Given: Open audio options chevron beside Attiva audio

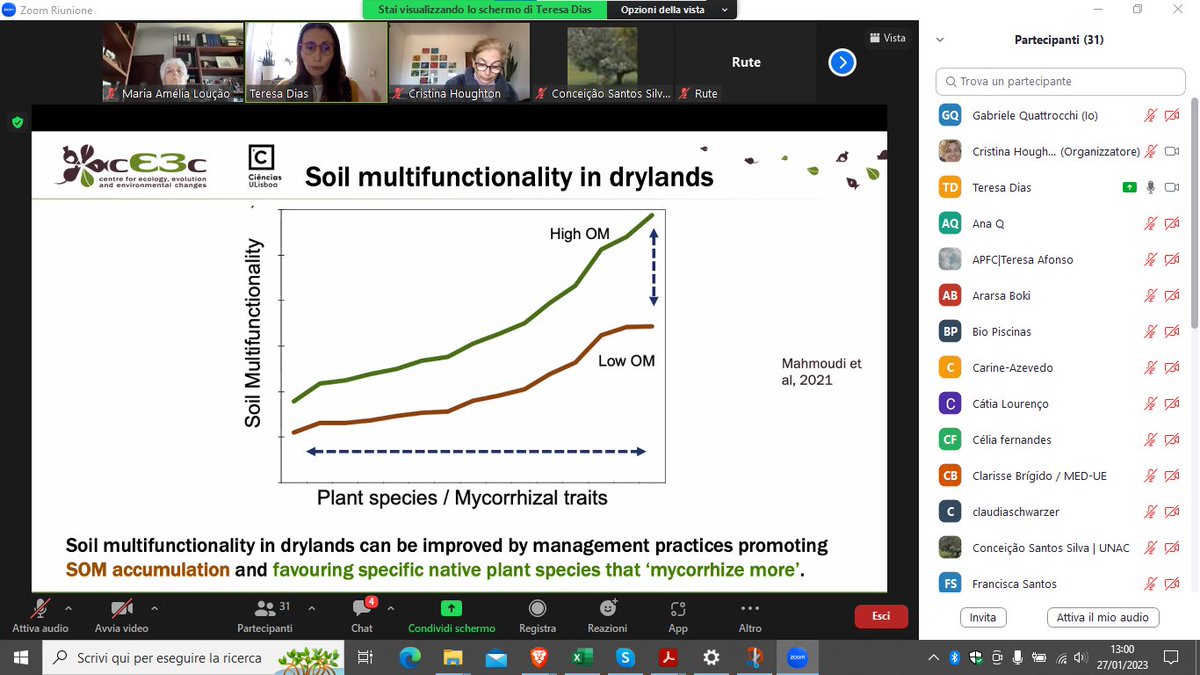Looking at the screenshot, I should coord(68,607).
